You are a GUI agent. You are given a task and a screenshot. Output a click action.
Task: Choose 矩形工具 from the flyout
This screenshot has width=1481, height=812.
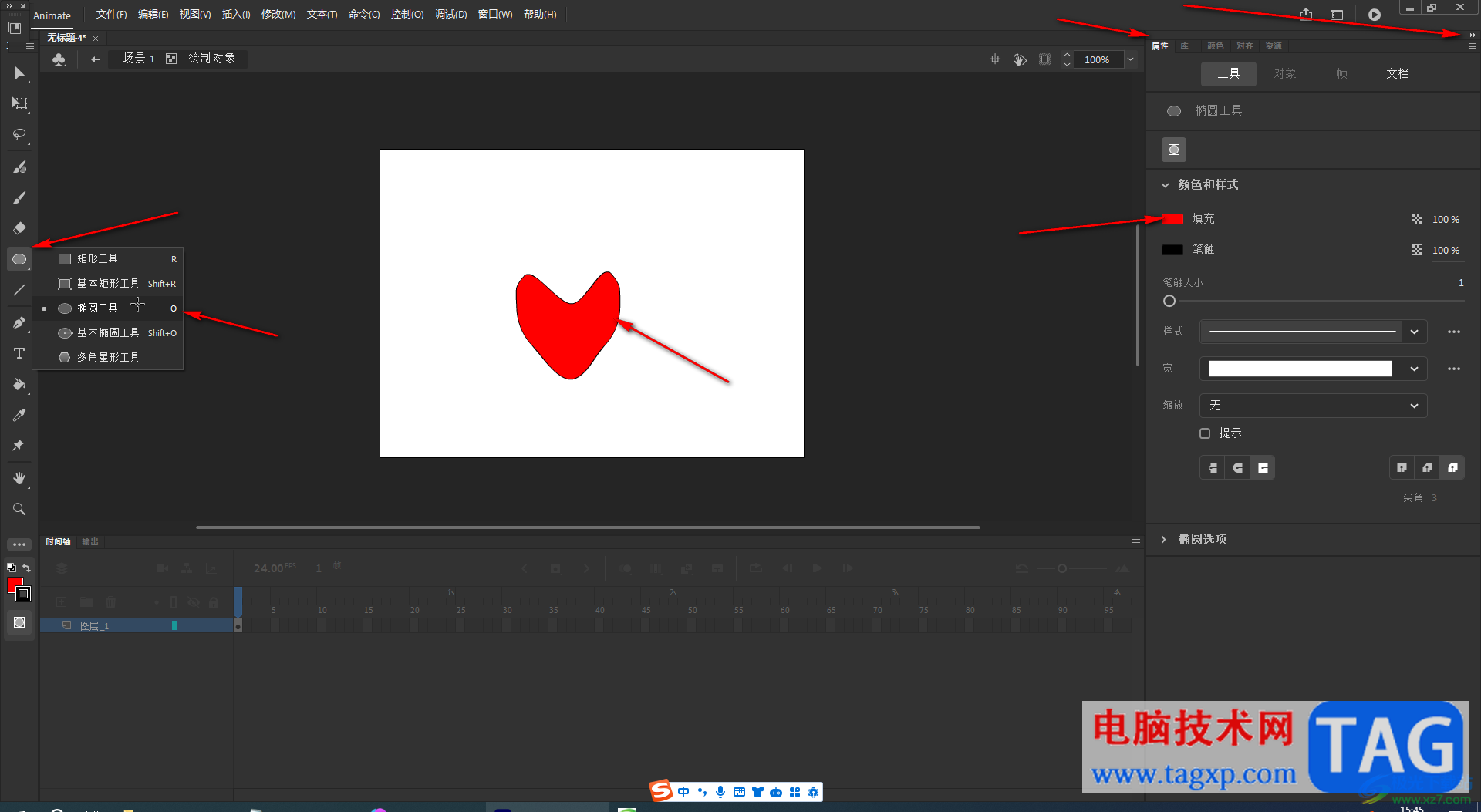coord(108,259)
